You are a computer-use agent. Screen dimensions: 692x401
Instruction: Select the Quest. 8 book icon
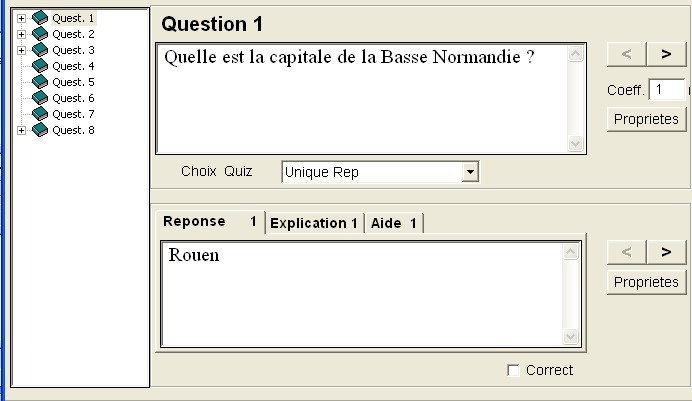(x=40, y=130)
